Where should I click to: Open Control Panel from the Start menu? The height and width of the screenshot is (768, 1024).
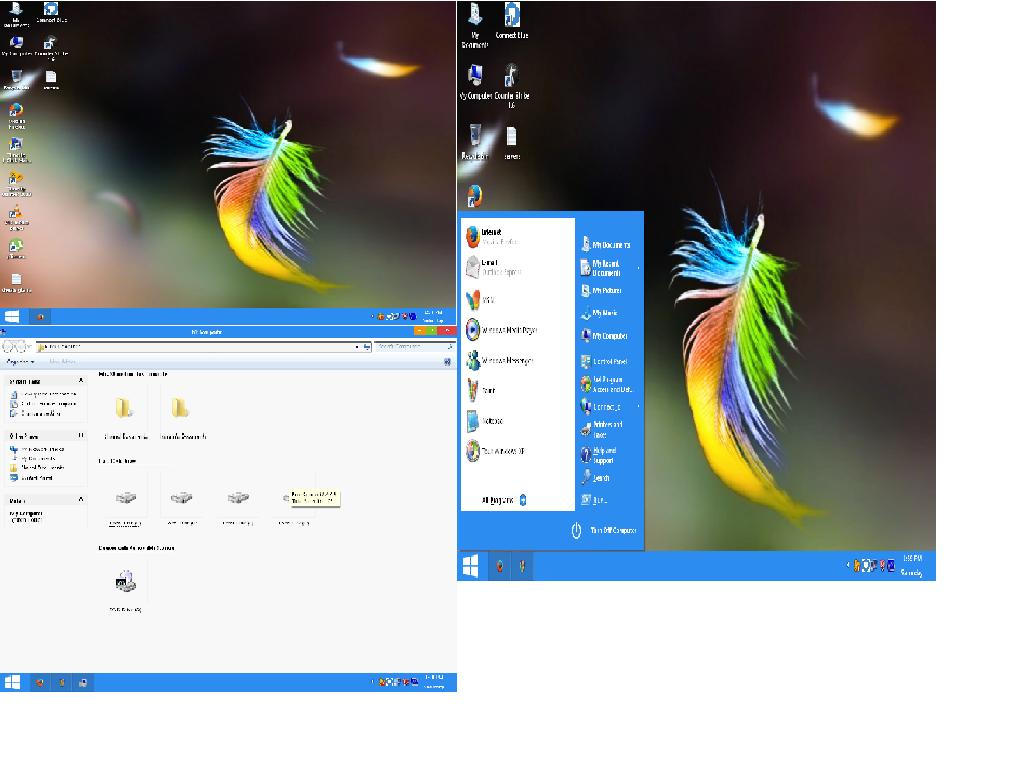[605, 362]
